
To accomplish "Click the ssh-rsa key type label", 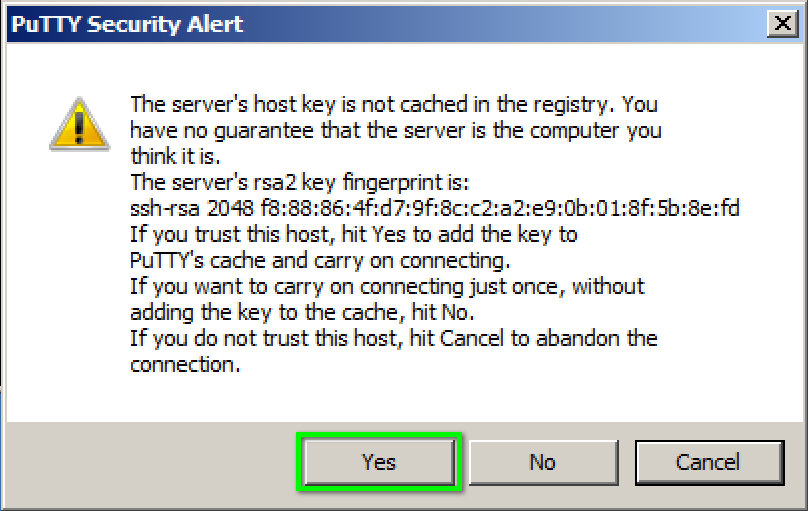I will [x=164, y=208].
